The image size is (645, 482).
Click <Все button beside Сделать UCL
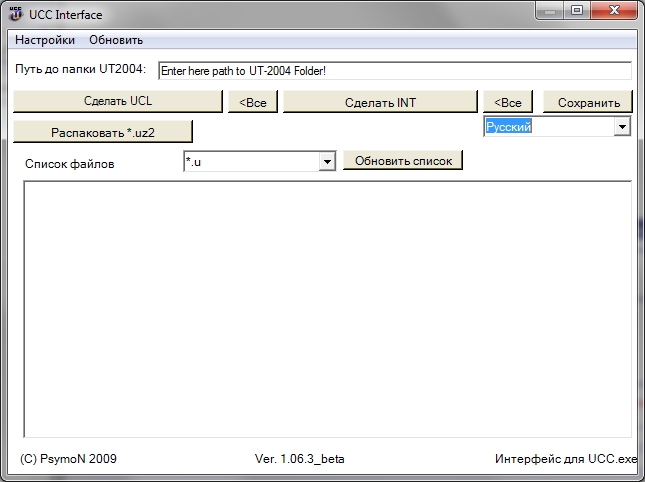click(x=253, y=102)
